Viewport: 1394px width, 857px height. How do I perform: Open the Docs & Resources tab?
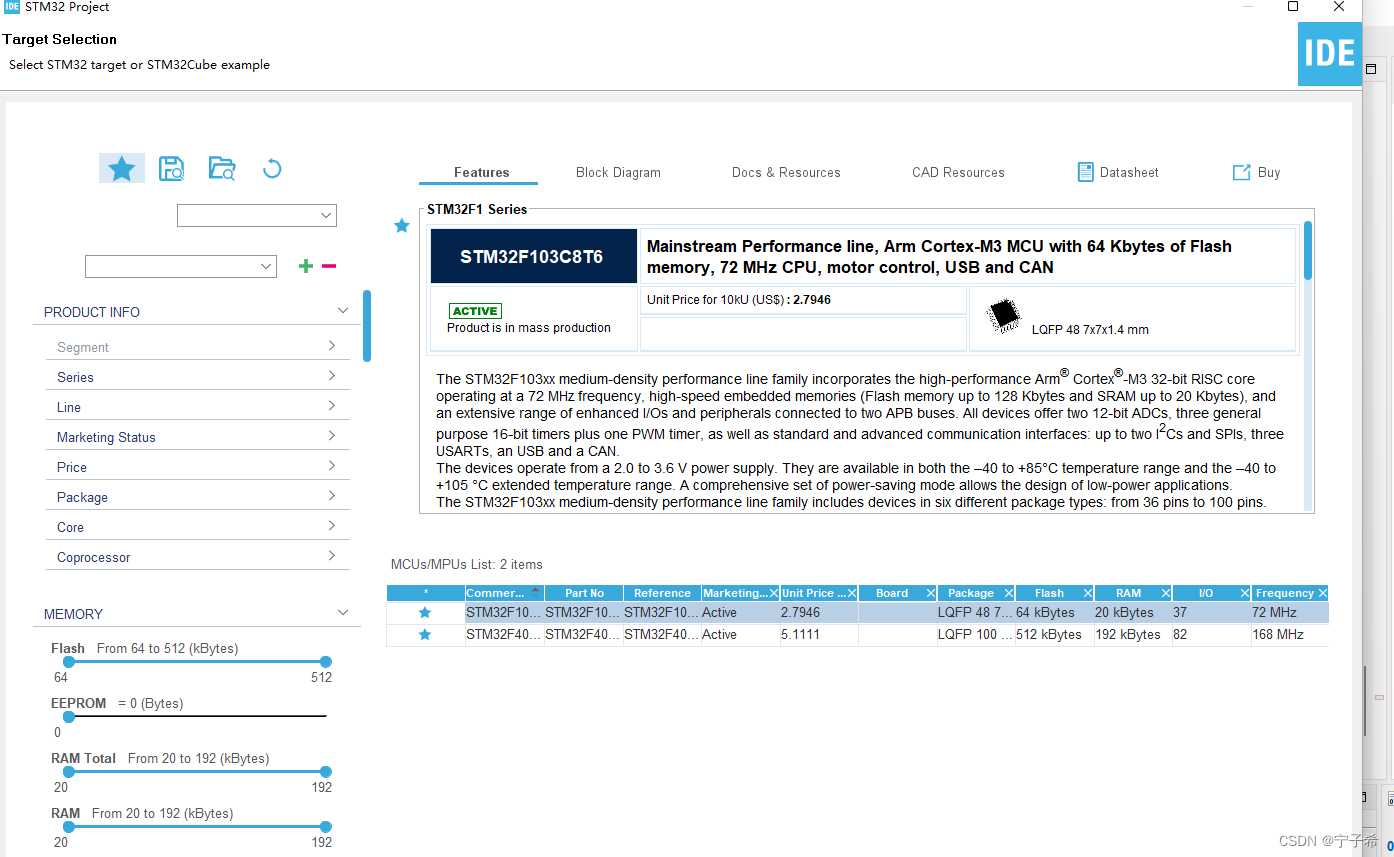786,172
